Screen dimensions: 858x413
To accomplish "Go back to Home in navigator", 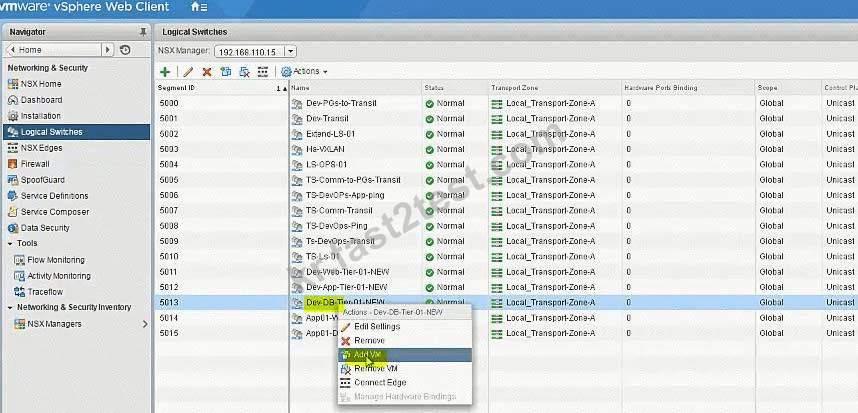I will click(x=54, y=50).
